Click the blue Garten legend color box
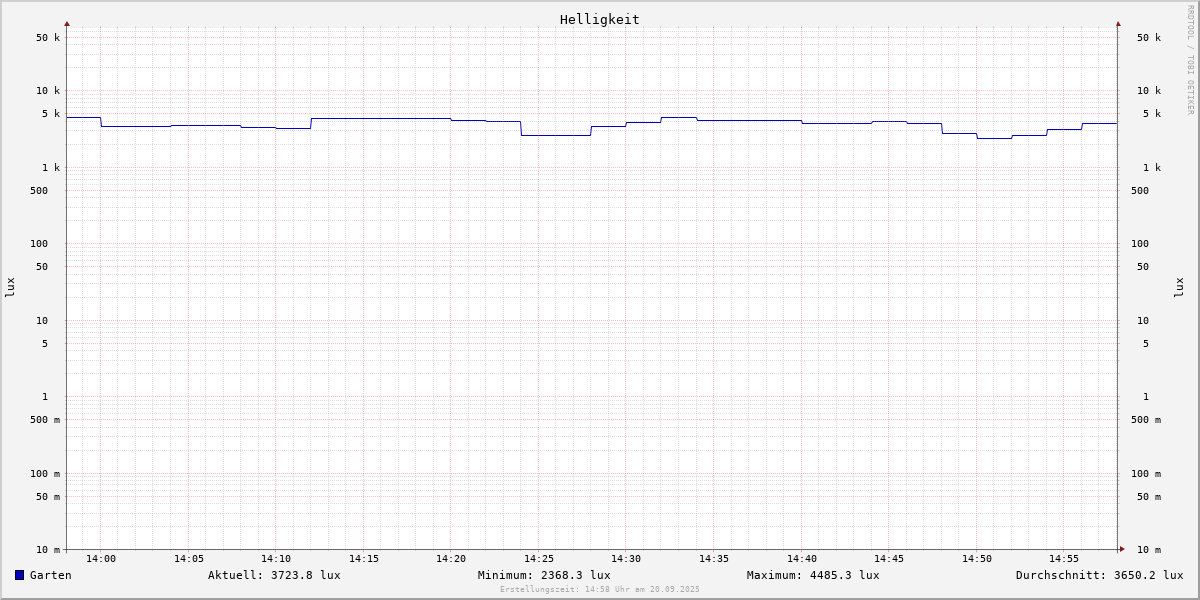1200x600 pixels. [19, 575]
